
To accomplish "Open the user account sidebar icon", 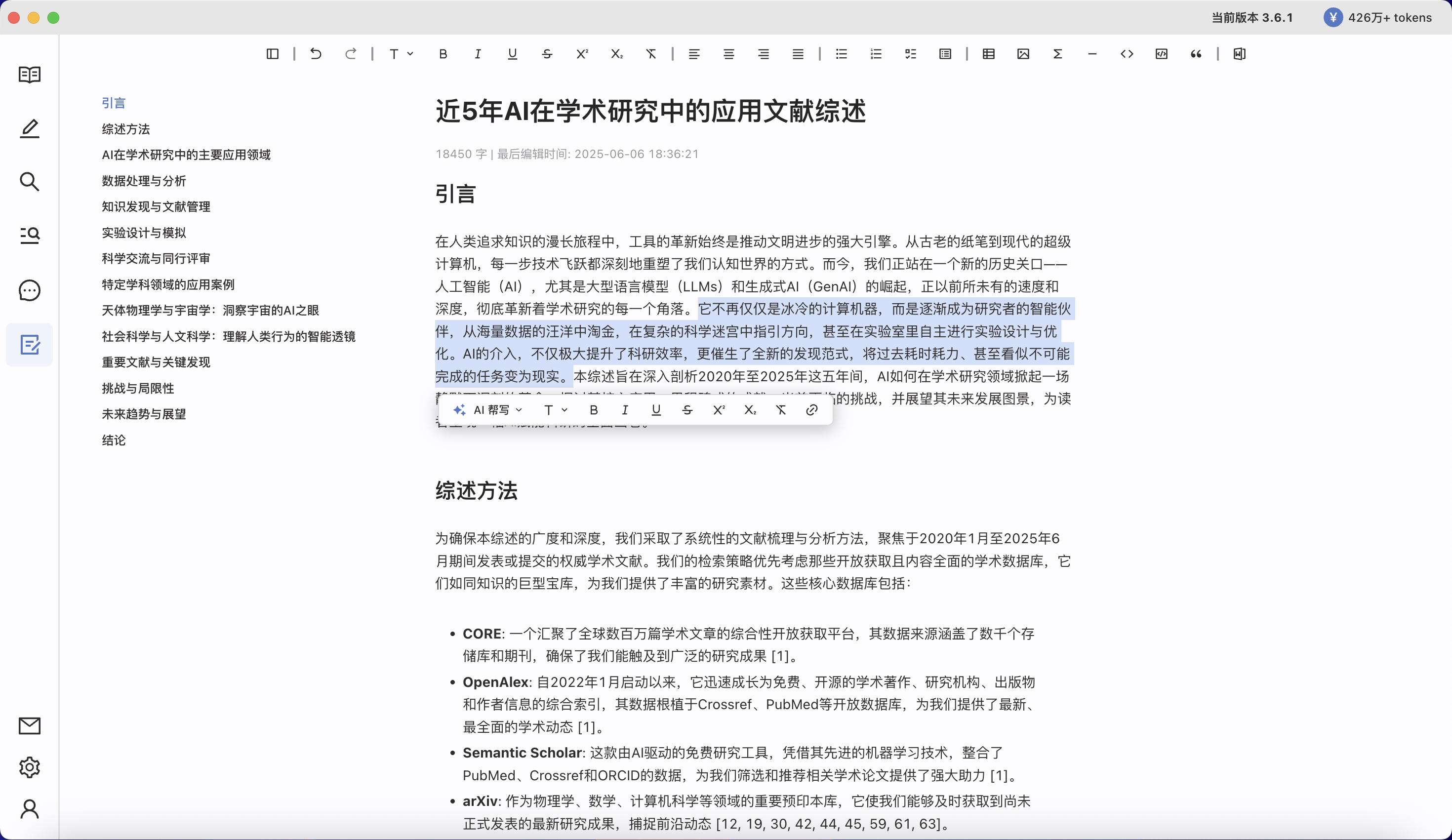I will point(30,809).
